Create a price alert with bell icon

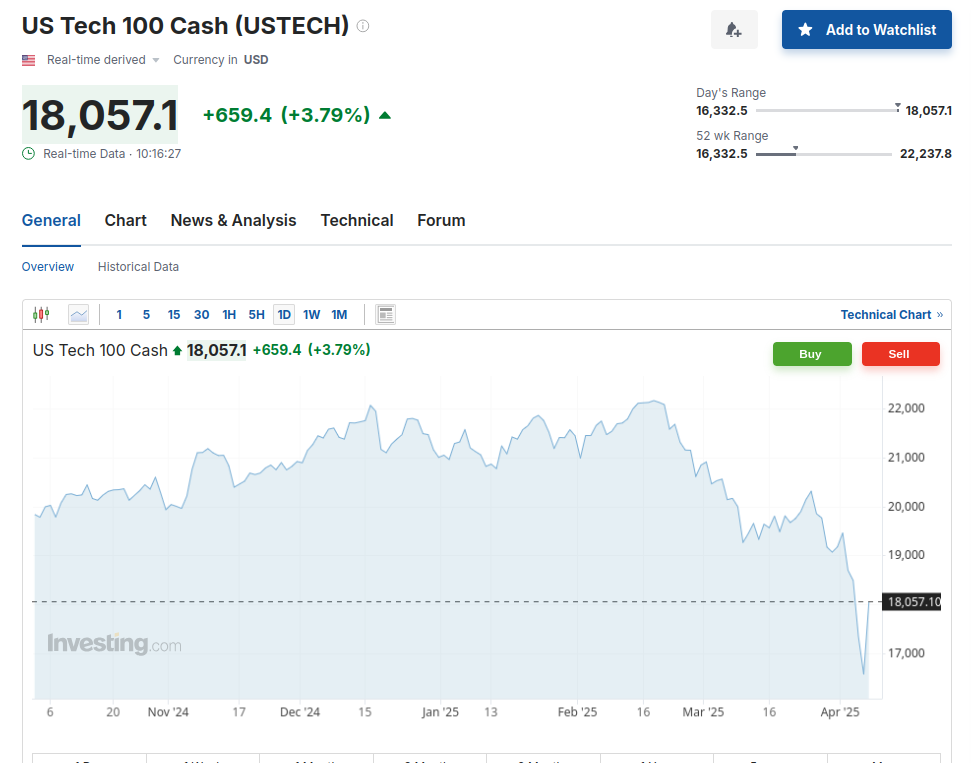click(734, 30)
